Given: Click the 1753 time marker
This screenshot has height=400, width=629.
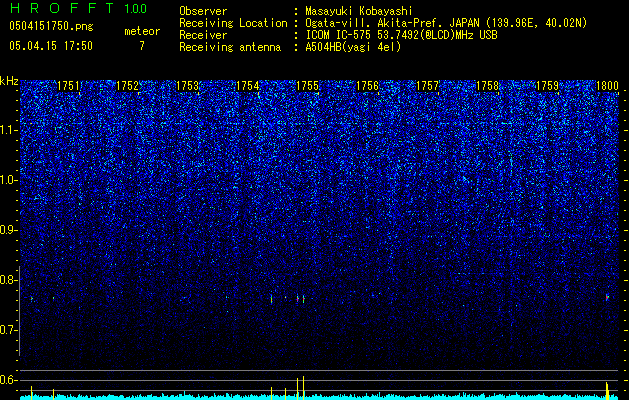Looking at the screenshot, I should tap(188, 86).
